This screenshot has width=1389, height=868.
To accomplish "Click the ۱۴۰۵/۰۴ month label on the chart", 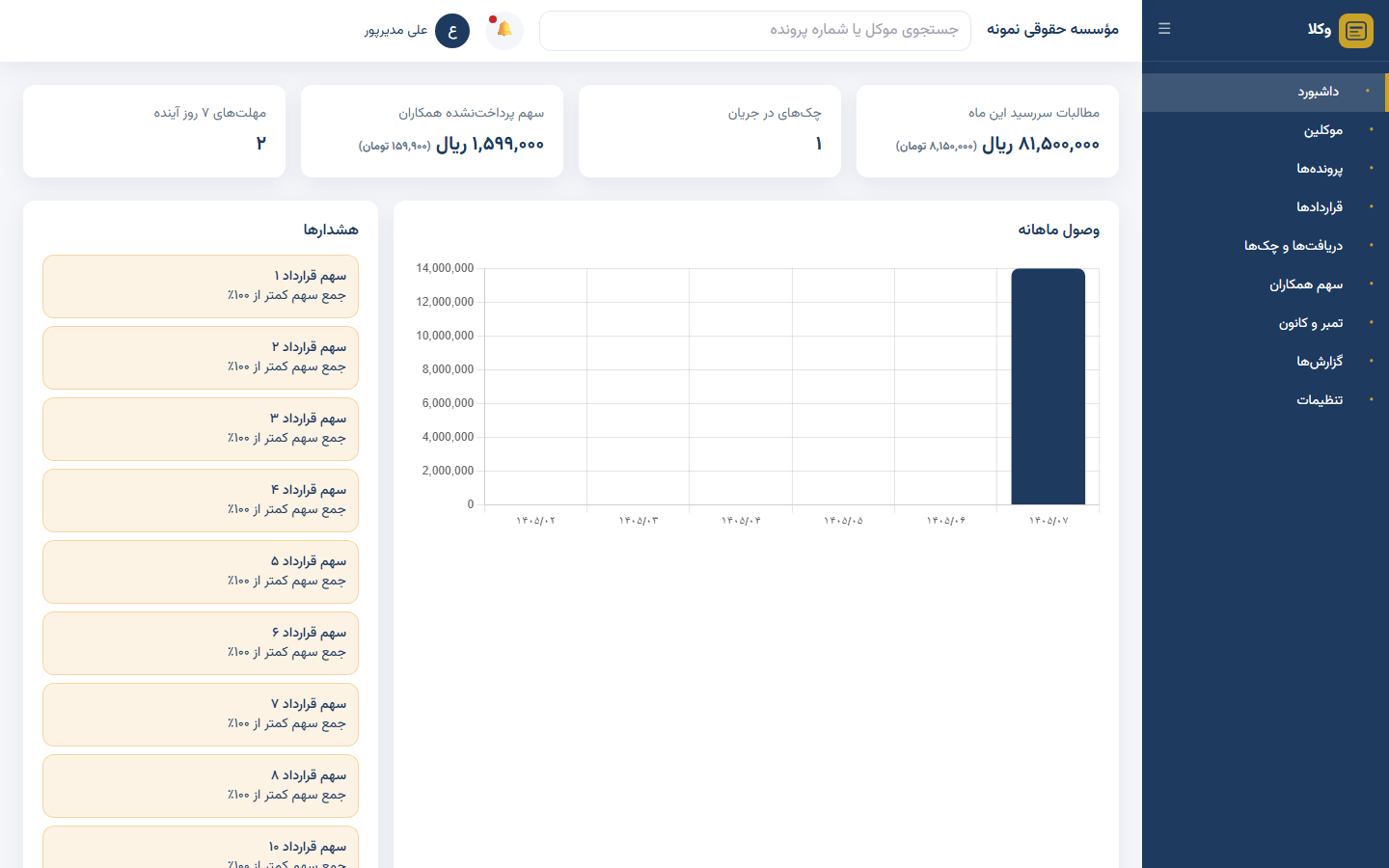I will 741,521.
